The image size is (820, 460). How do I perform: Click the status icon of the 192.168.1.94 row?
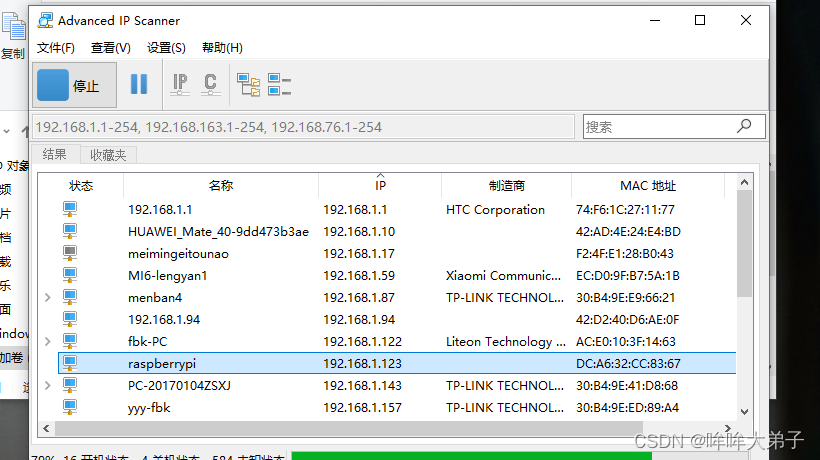(70, 319)
